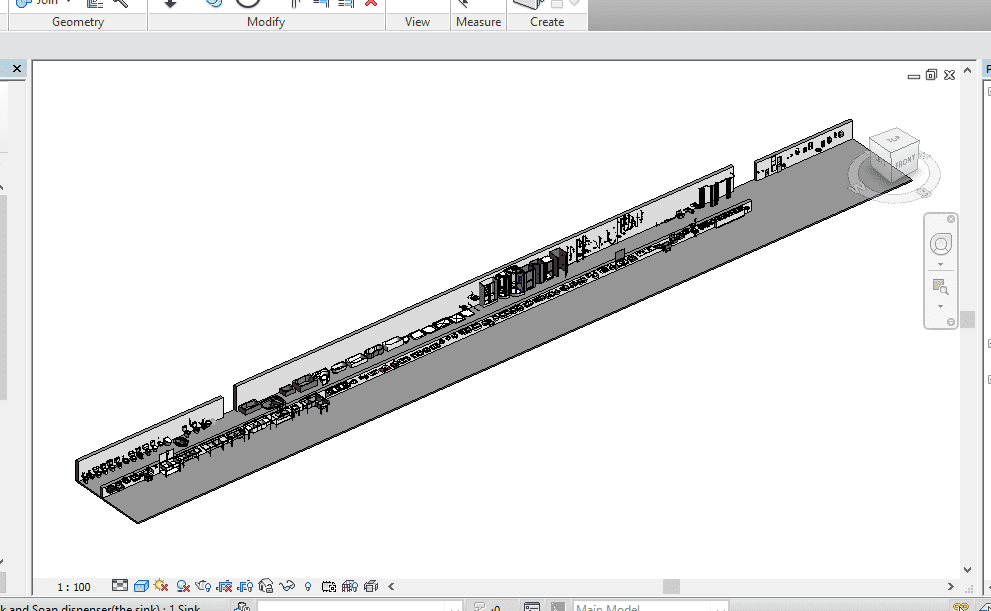Click the Unlocked 3D View house icon
The height and width of the screenshot is (611, 991).
[266, 586]
